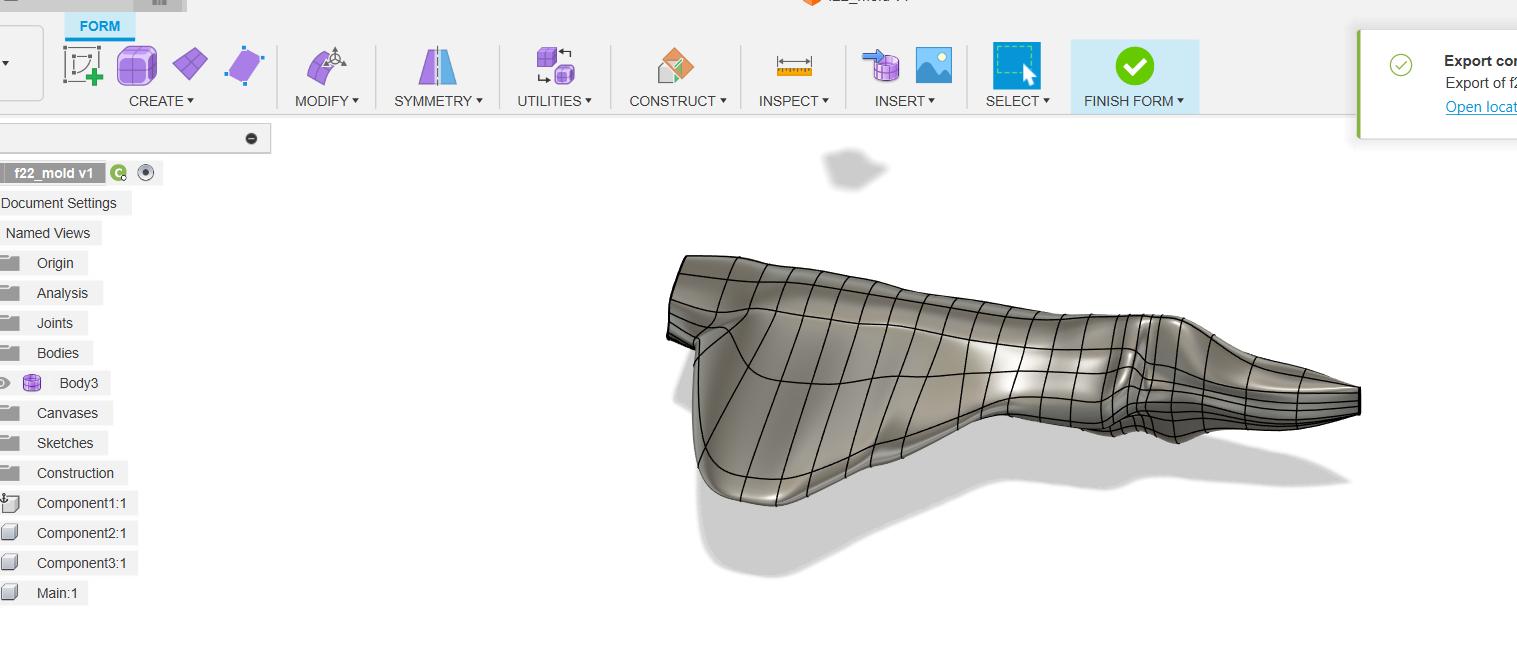Open the INSPECT dropdown menu

(x=794, y=101)
